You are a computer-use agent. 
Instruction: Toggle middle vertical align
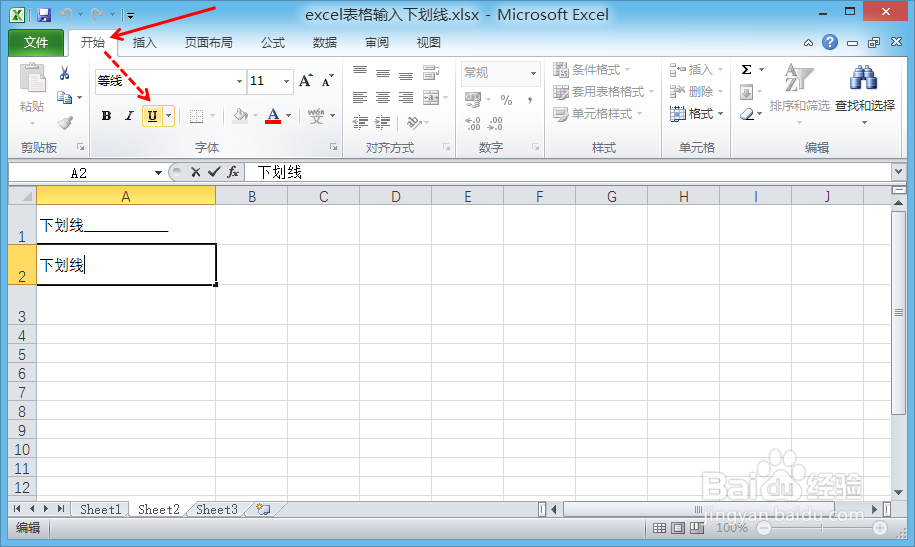click(x=383, y=73)
